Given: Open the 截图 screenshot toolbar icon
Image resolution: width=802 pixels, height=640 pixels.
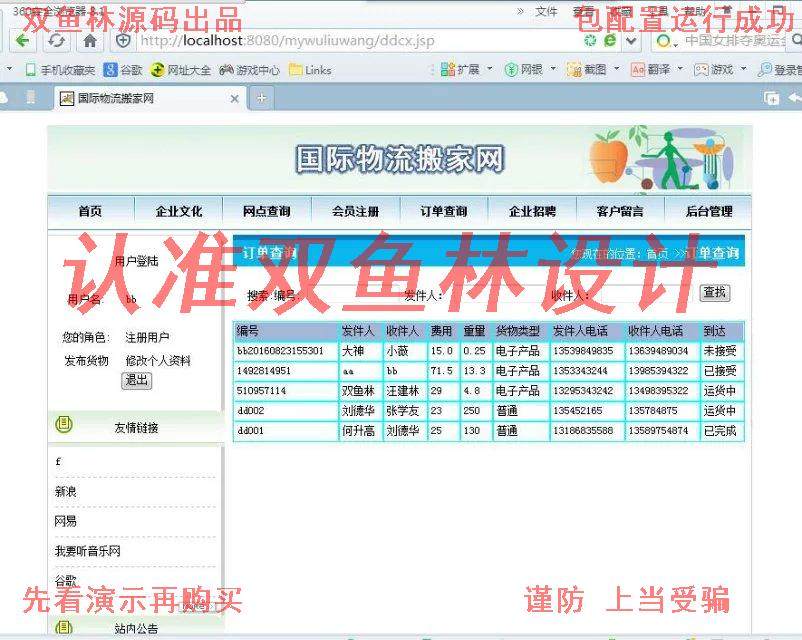Looking at the screenshot, I should (x=586, y=72).
